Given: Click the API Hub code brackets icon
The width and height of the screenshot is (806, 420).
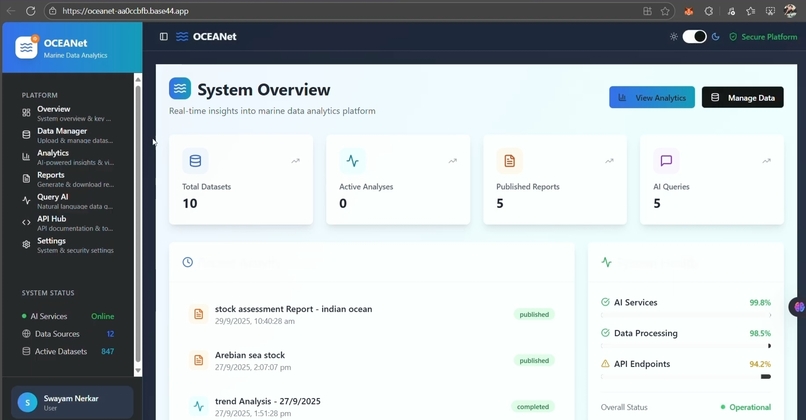Looking at the screenshot, I should [x=26, y=223].
